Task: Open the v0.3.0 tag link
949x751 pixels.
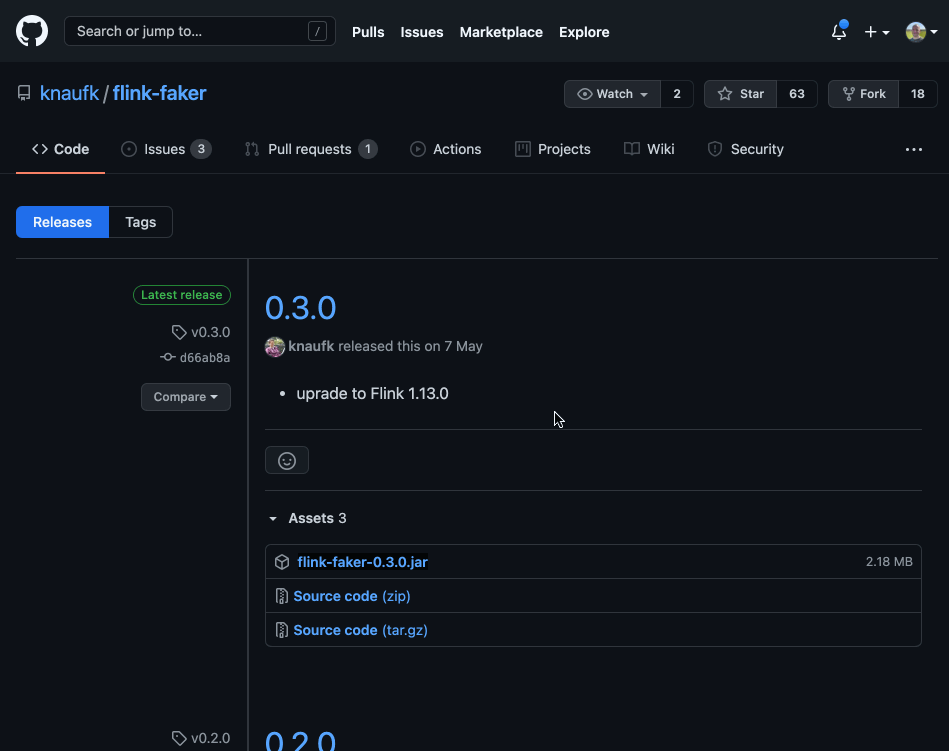Action: point(201,332)
